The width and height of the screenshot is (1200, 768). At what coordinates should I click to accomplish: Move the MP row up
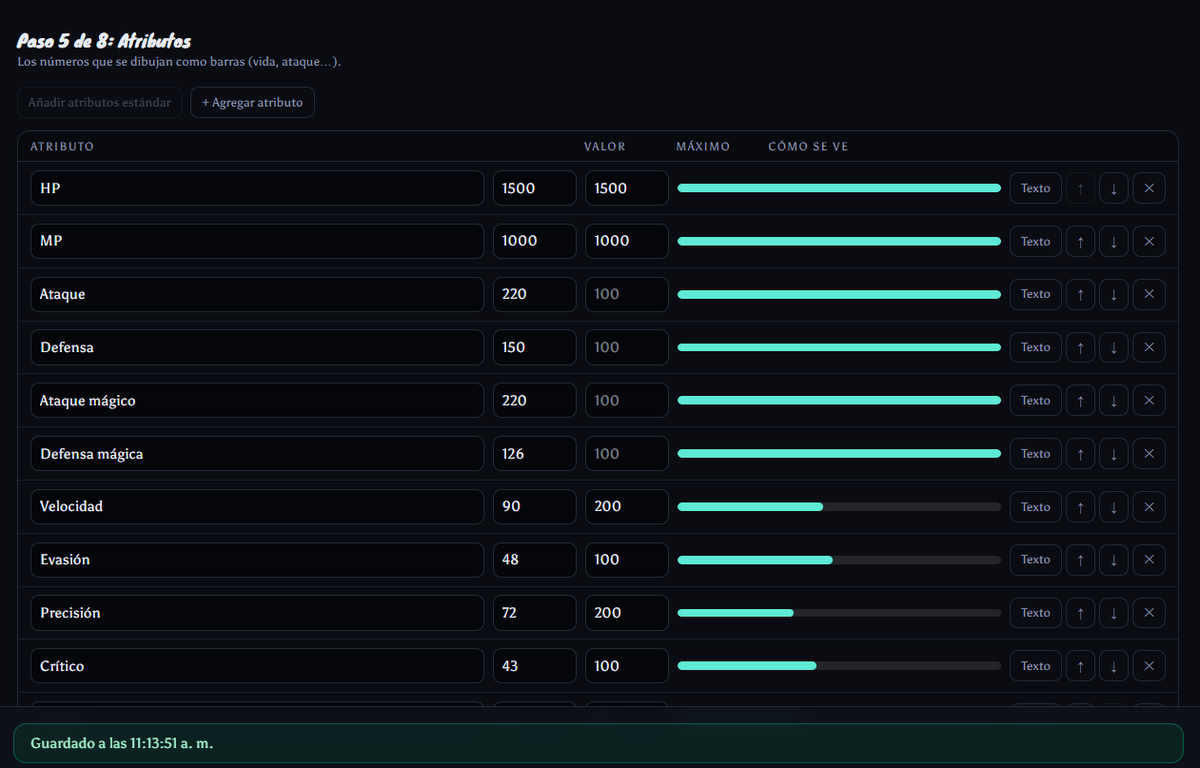1080,241
